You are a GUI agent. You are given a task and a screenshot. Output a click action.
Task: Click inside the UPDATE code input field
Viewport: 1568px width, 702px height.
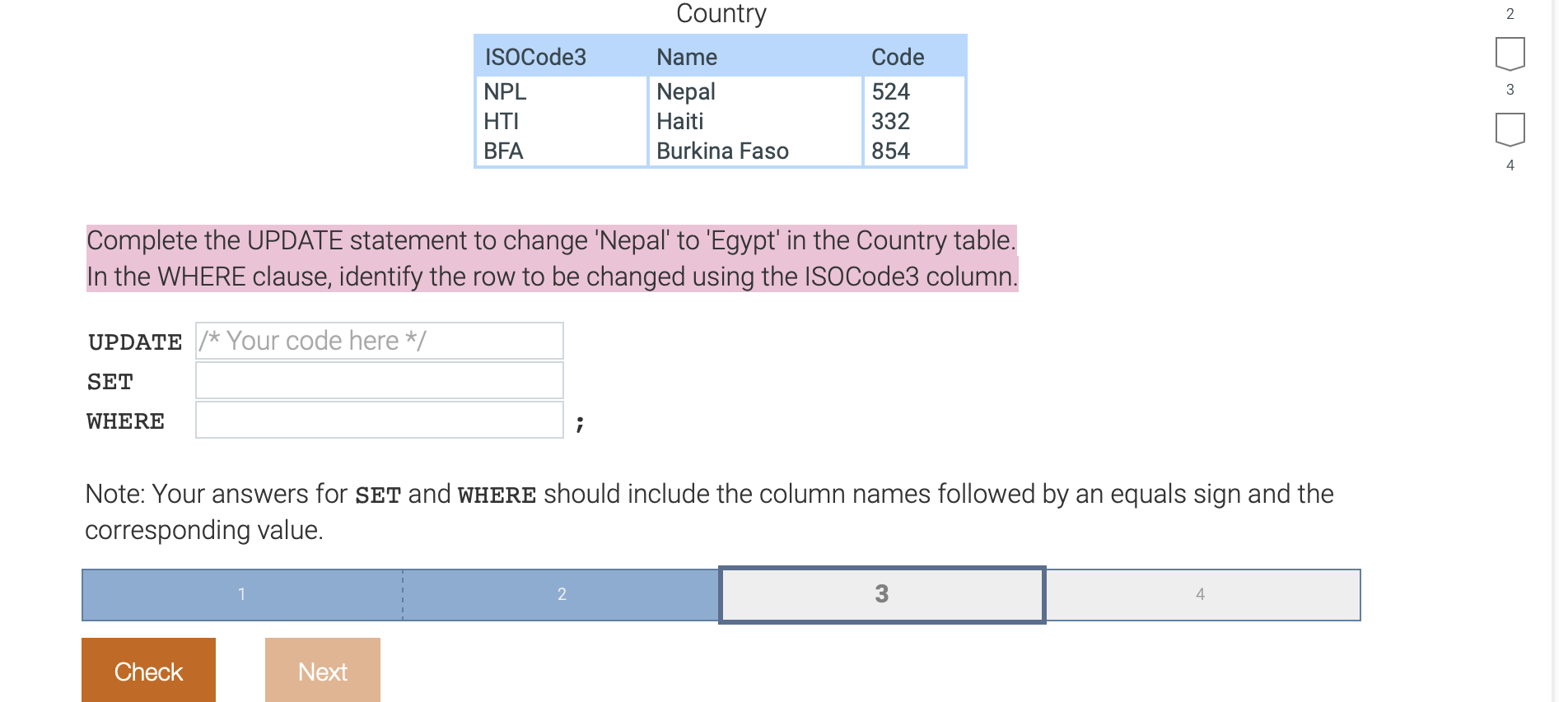379,340
